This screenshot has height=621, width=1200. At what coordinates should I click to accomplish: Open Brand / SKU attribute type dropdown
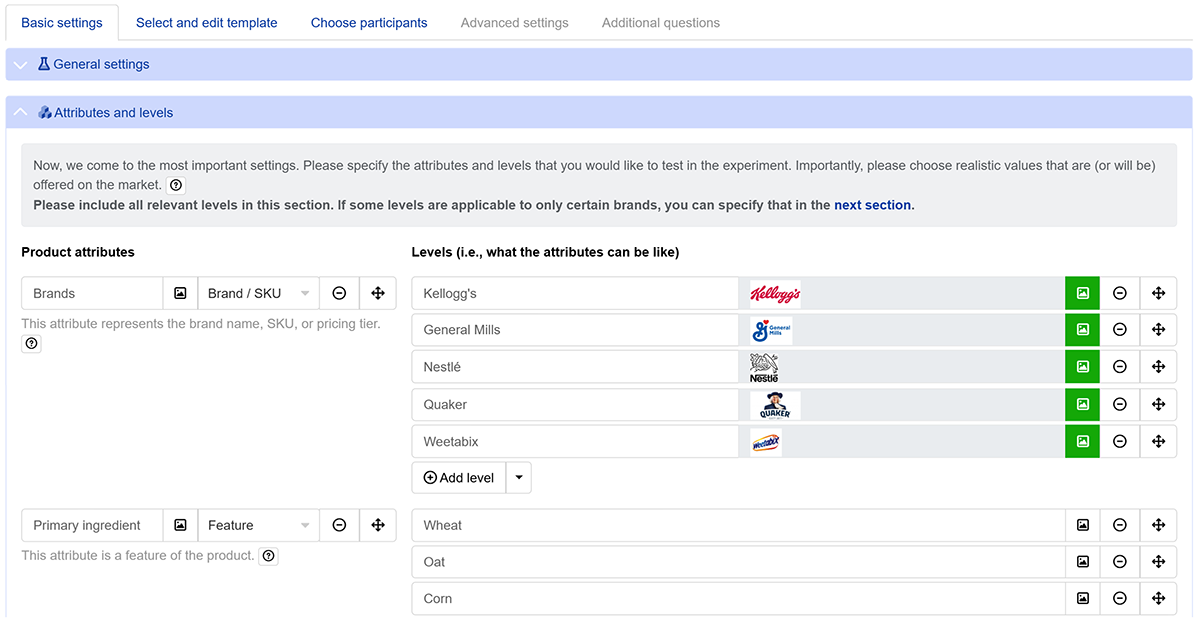[x=258, y=293]
